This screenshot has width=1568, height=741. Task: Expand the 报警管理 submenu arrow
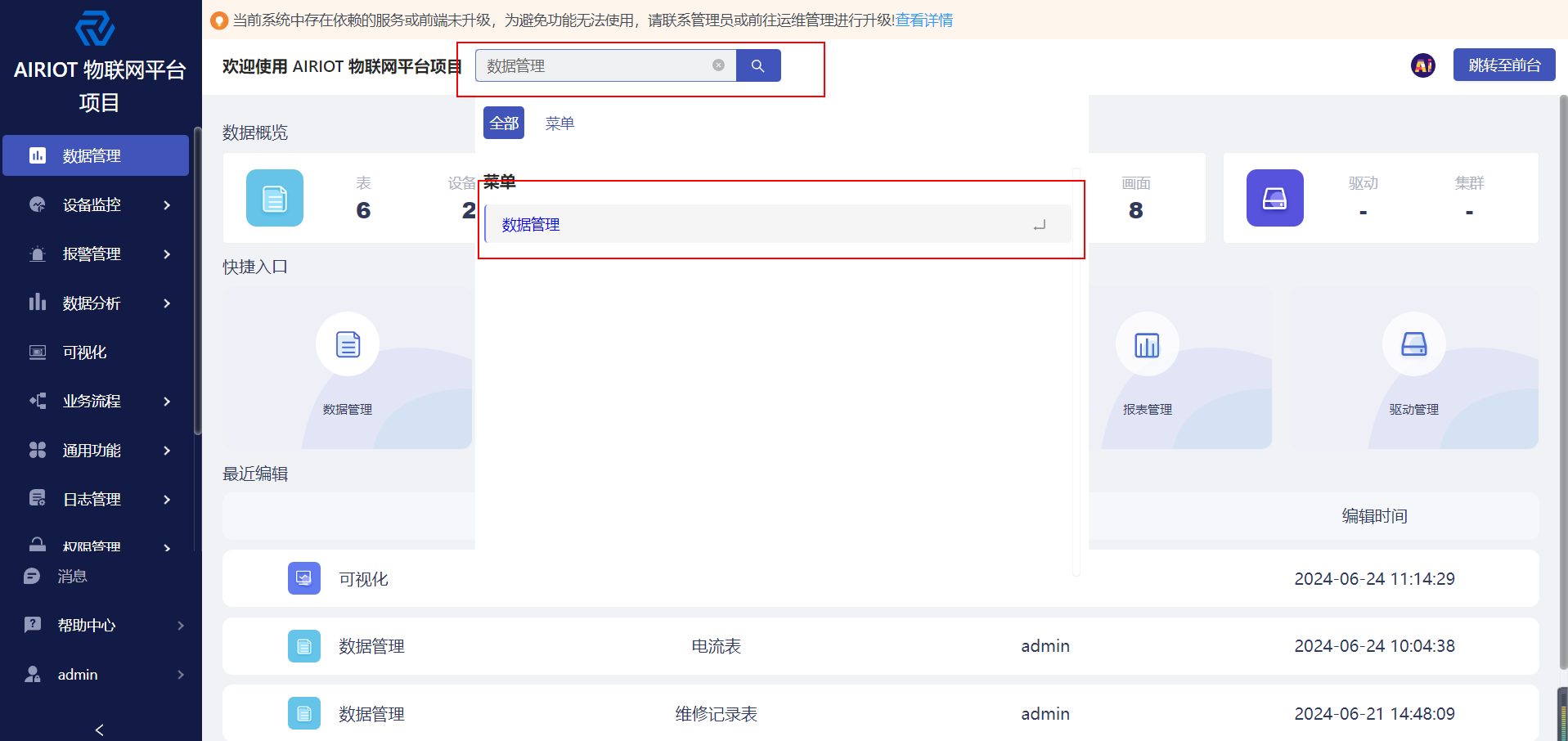167,254
